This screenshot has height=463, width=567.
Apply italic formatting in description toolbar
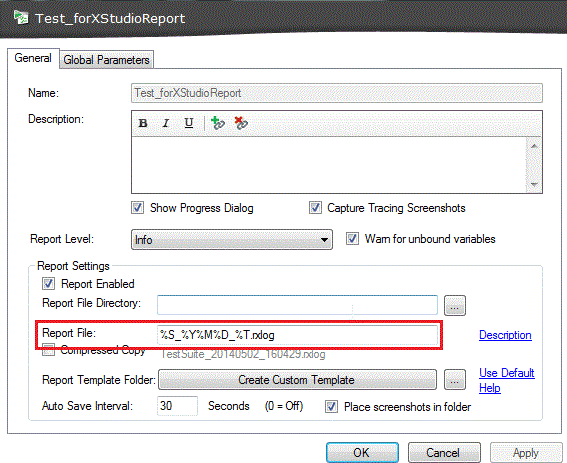(x=166, y=123)
